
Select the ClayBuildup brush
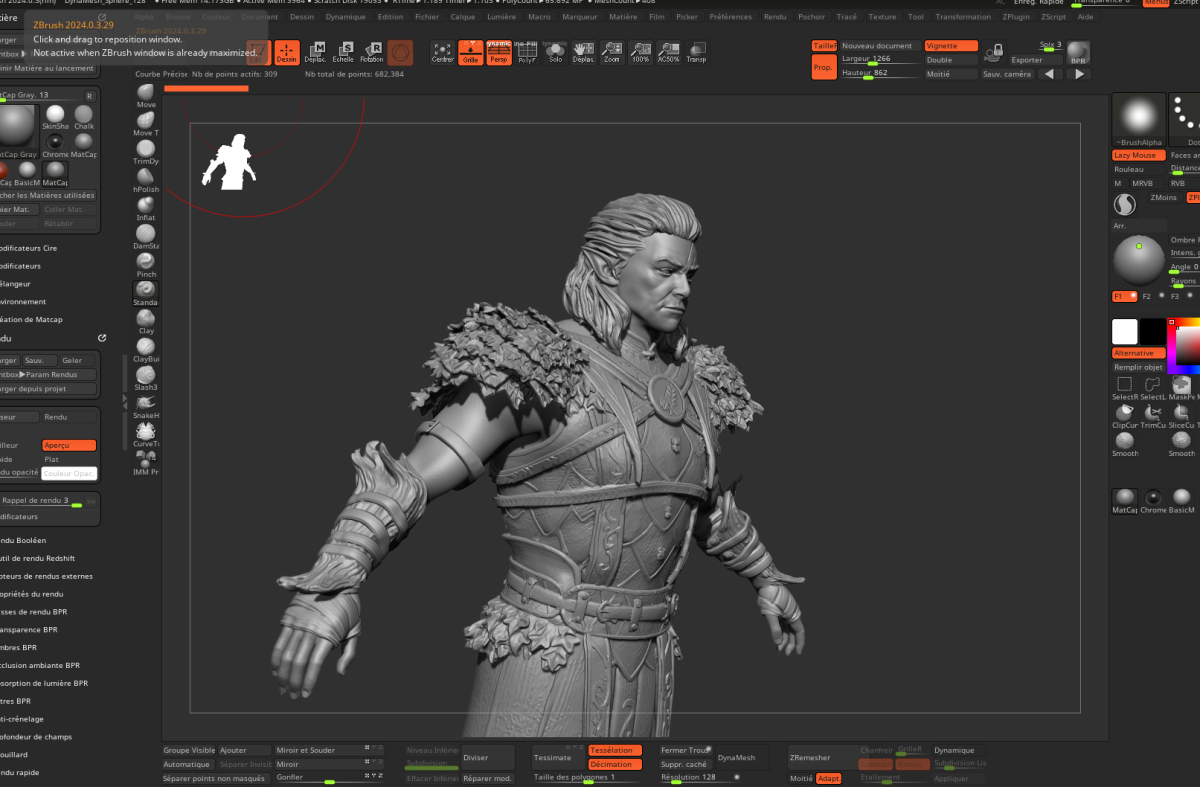tap(146, 350)
